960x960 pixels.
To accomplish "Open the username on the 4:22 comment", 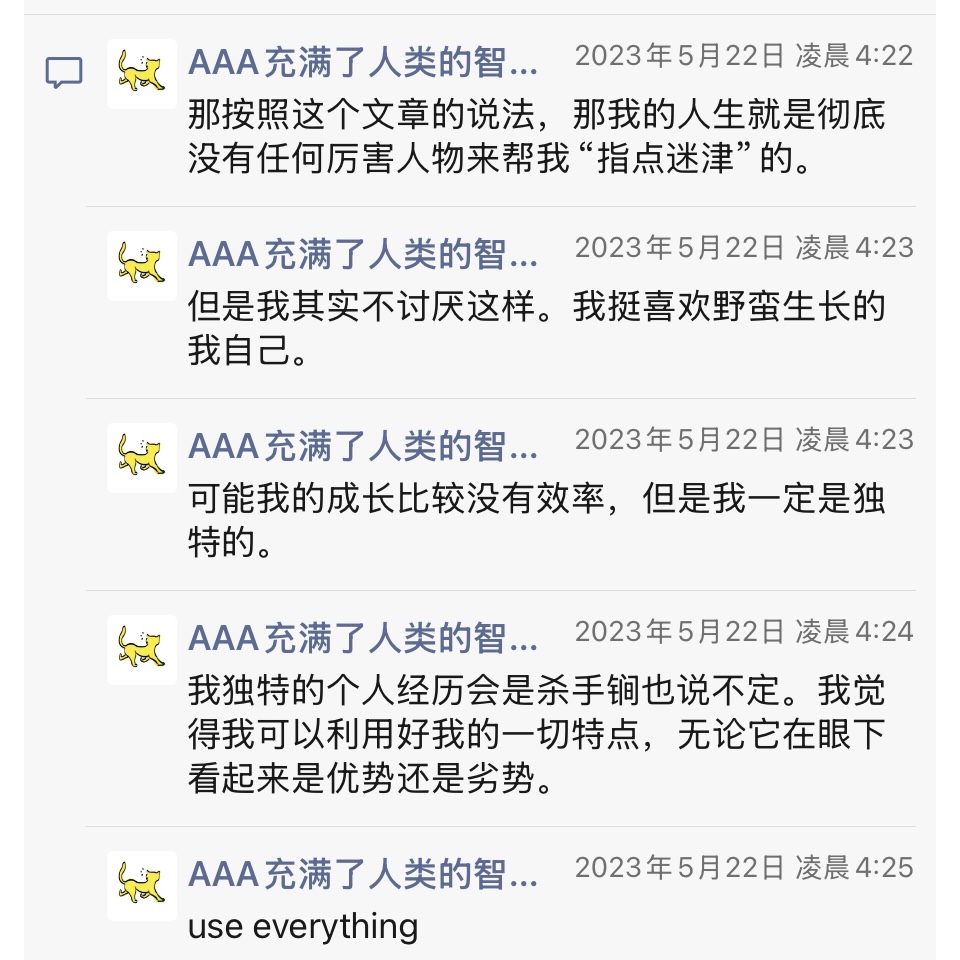I will pos(363,64).
